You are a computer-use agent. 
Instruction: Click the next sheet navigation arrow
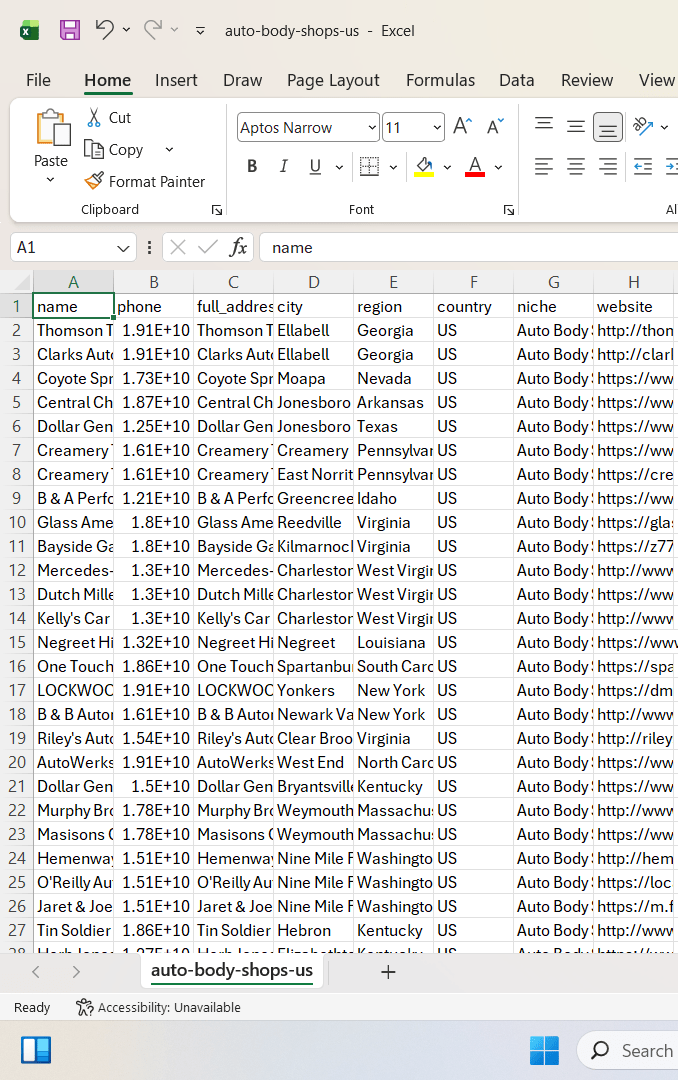pyautogui.click(x=76, y=972)
